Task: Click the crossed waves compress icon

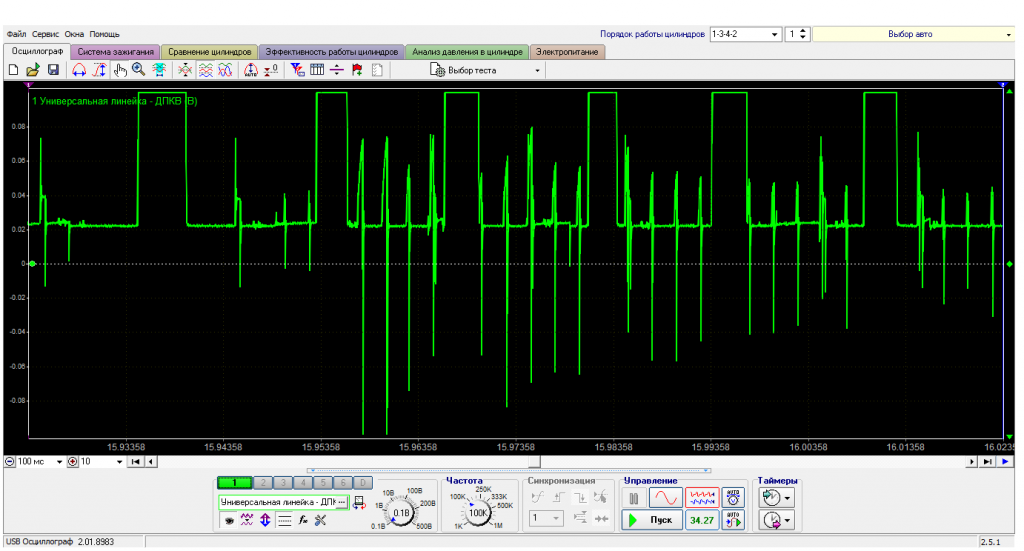Action: (185, 70)
